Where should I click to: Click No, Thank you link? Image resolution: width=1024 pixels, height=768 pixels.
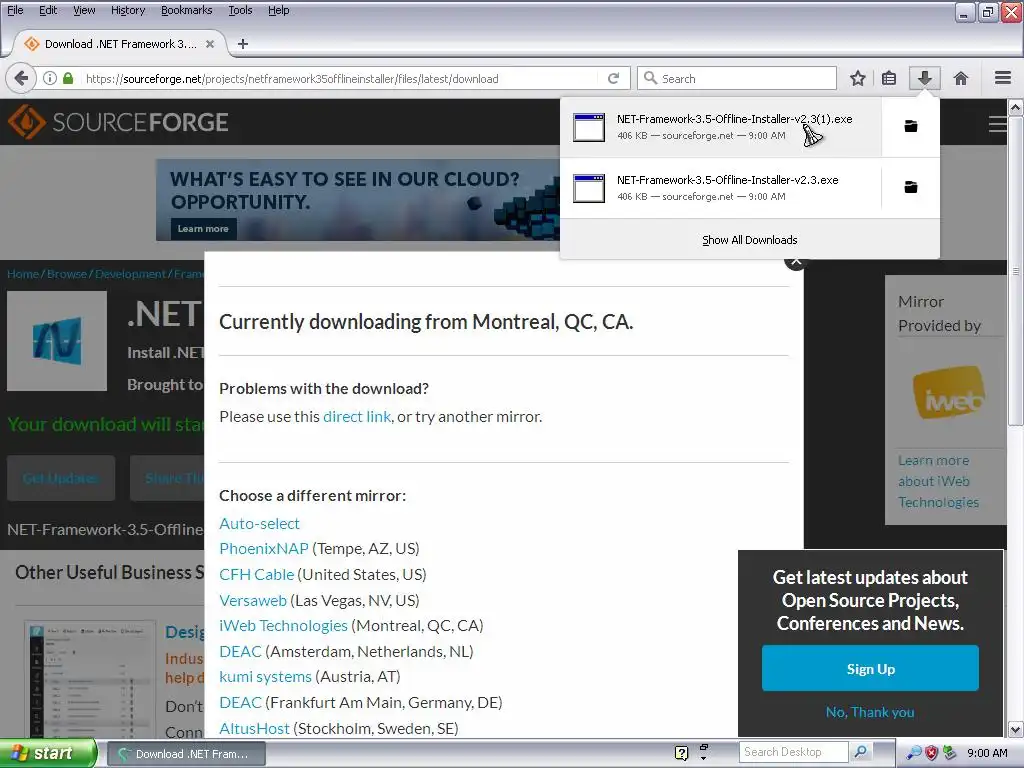(870, 712)
